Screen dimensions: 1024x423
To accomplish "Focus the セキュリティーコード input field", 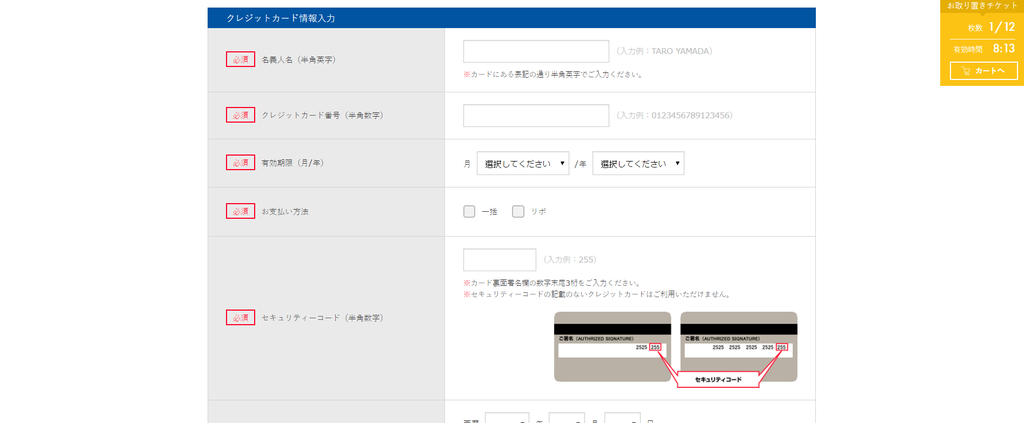I will click(x=500, y=260).
